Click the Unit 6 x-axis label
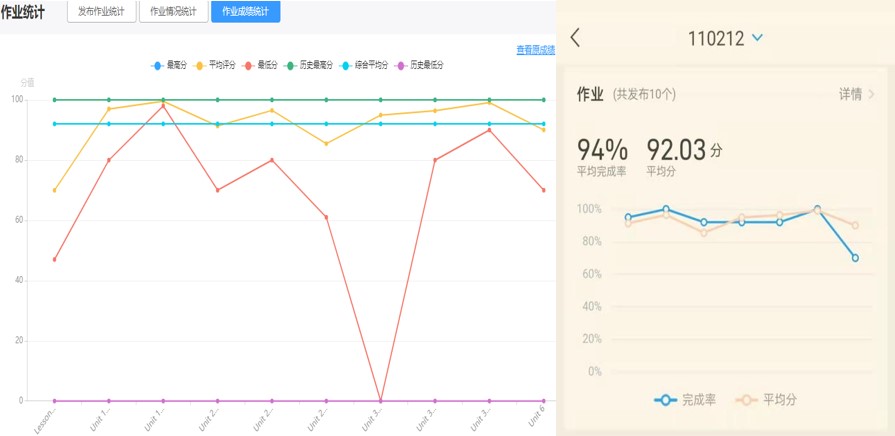 [536, 416]
